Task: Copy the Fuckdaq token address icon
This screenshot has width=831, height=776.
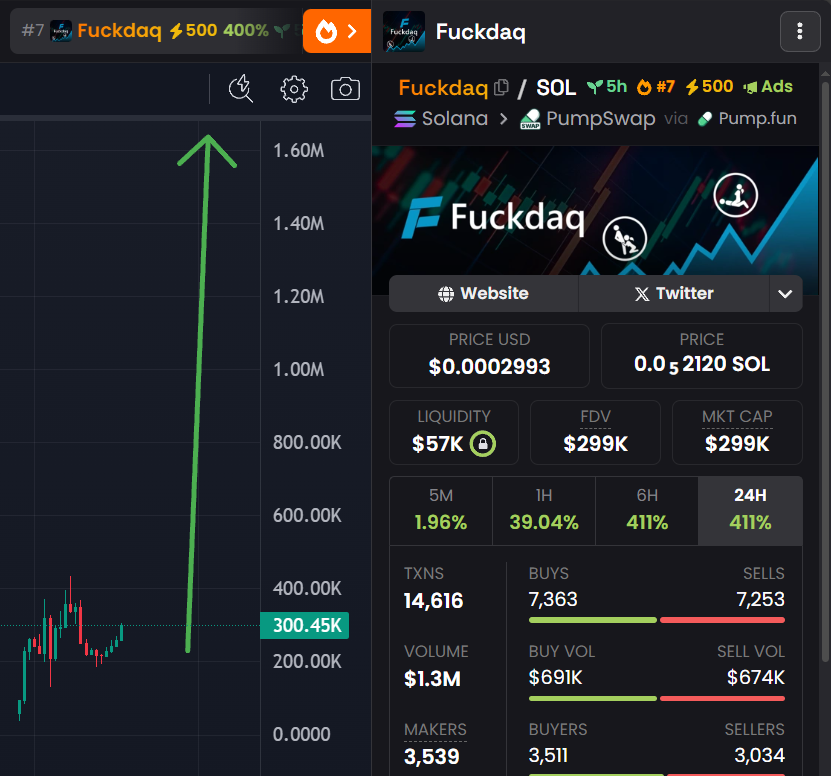Action: pyautogui.click(x=501, y=87)
